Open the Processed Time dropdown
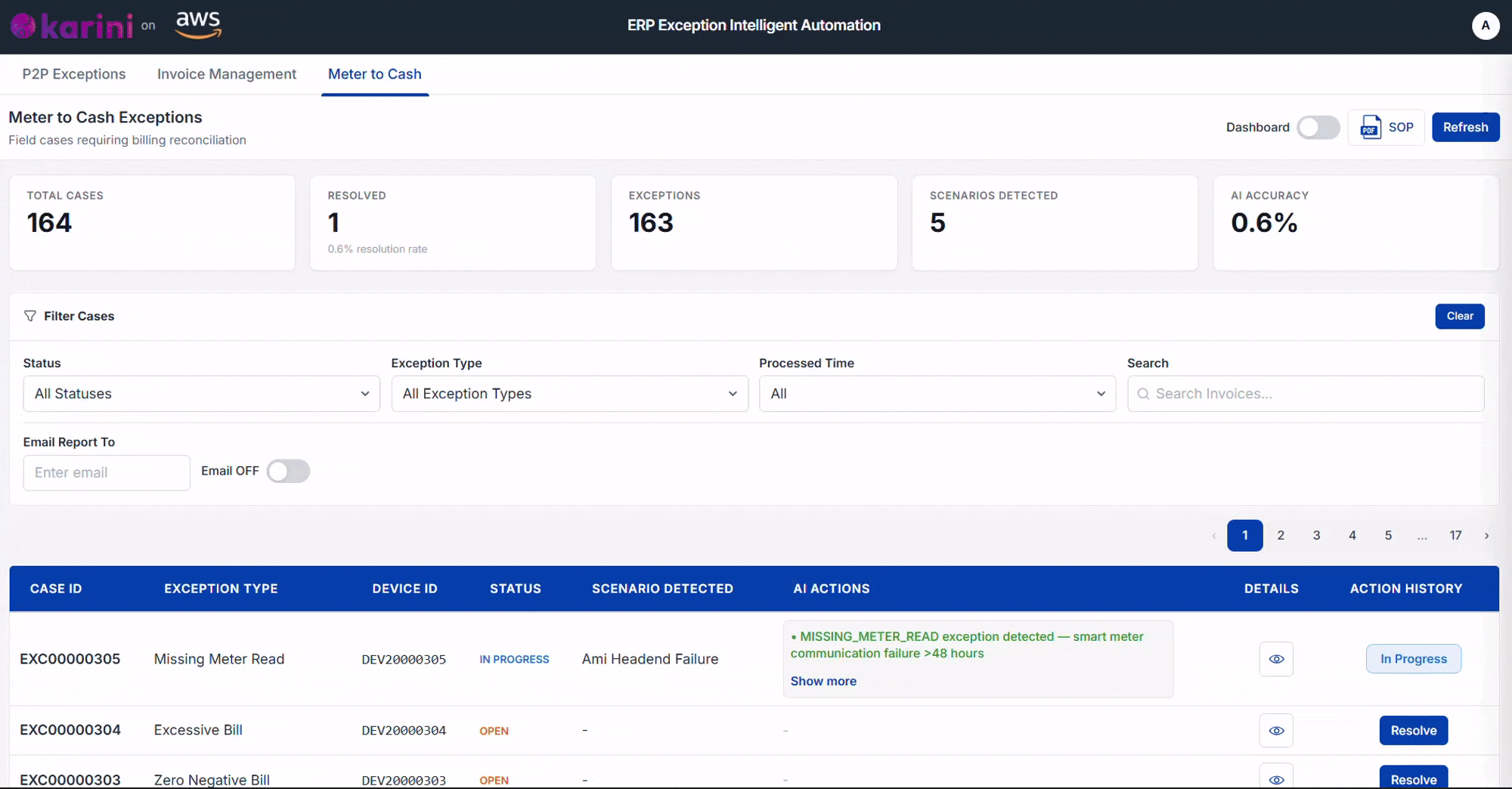Viewport: 1512px width, 789px height. (x=937, y=394)
